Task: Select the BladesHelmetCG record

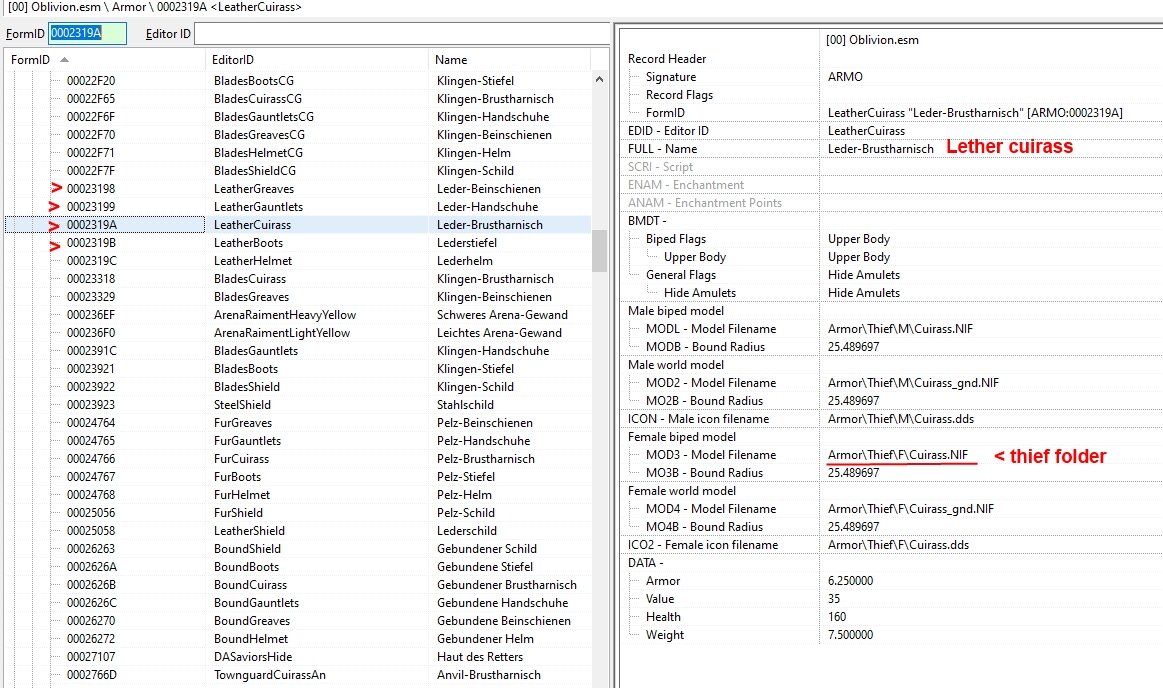Action: [x=298, y=153]
